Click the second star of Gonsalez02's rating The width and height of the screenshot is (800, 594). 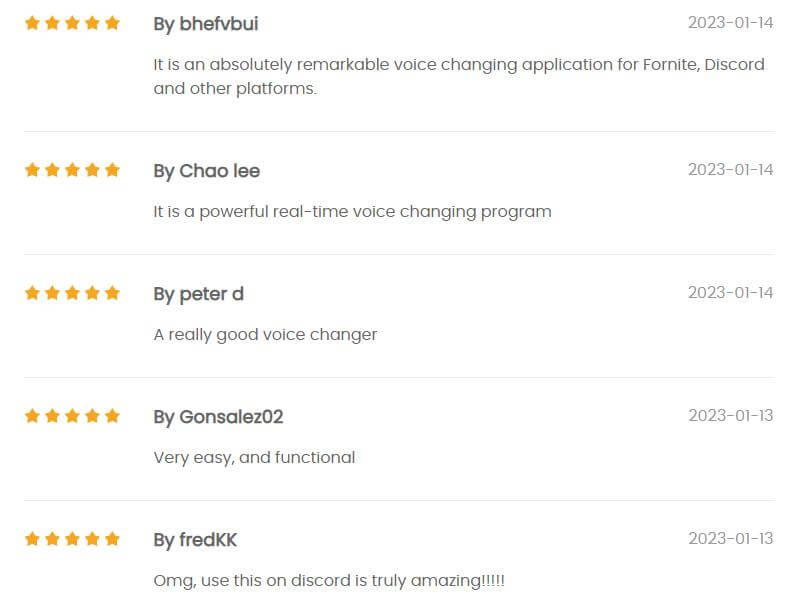coord(53,416)
